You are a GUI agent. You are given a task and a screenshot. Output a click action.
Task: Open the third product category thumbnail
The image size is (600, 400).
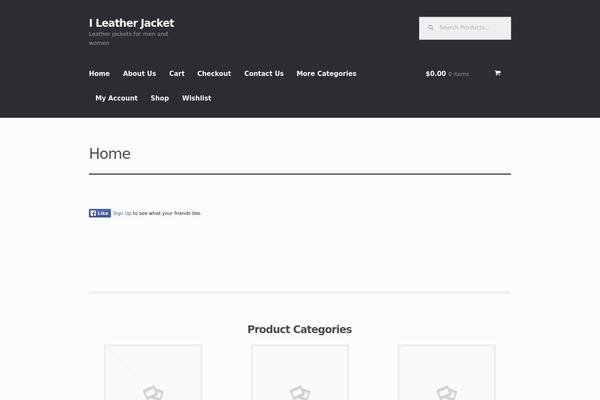pyautogui.click(x=447, y=372)
